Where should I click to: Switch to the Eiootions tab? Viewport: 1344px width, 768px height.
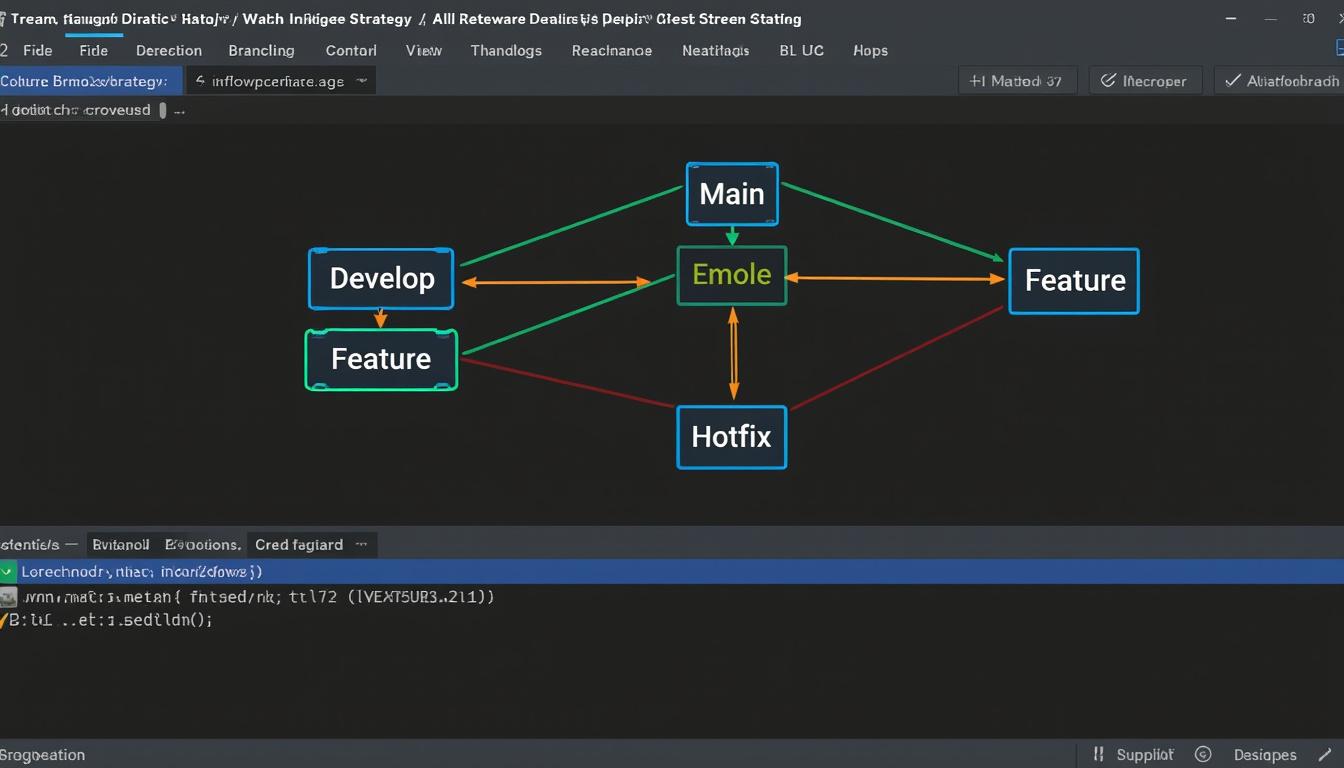[x=203, y=545]
